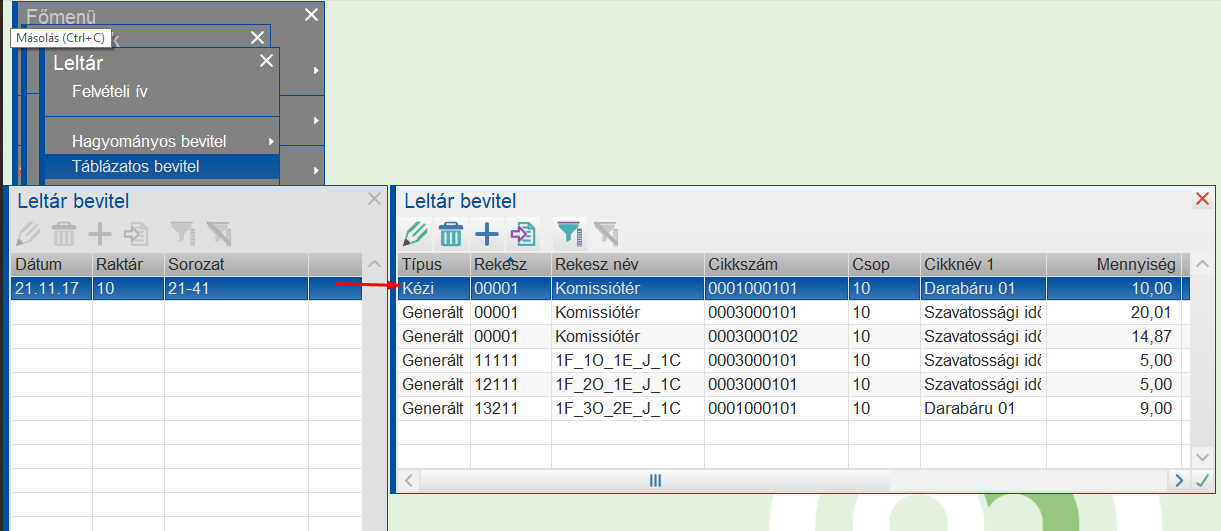Click the greyed plus icon in the left Leltár bevitel window
The height and width of the screenshot is (531, 1221).
tap(100, 234)
